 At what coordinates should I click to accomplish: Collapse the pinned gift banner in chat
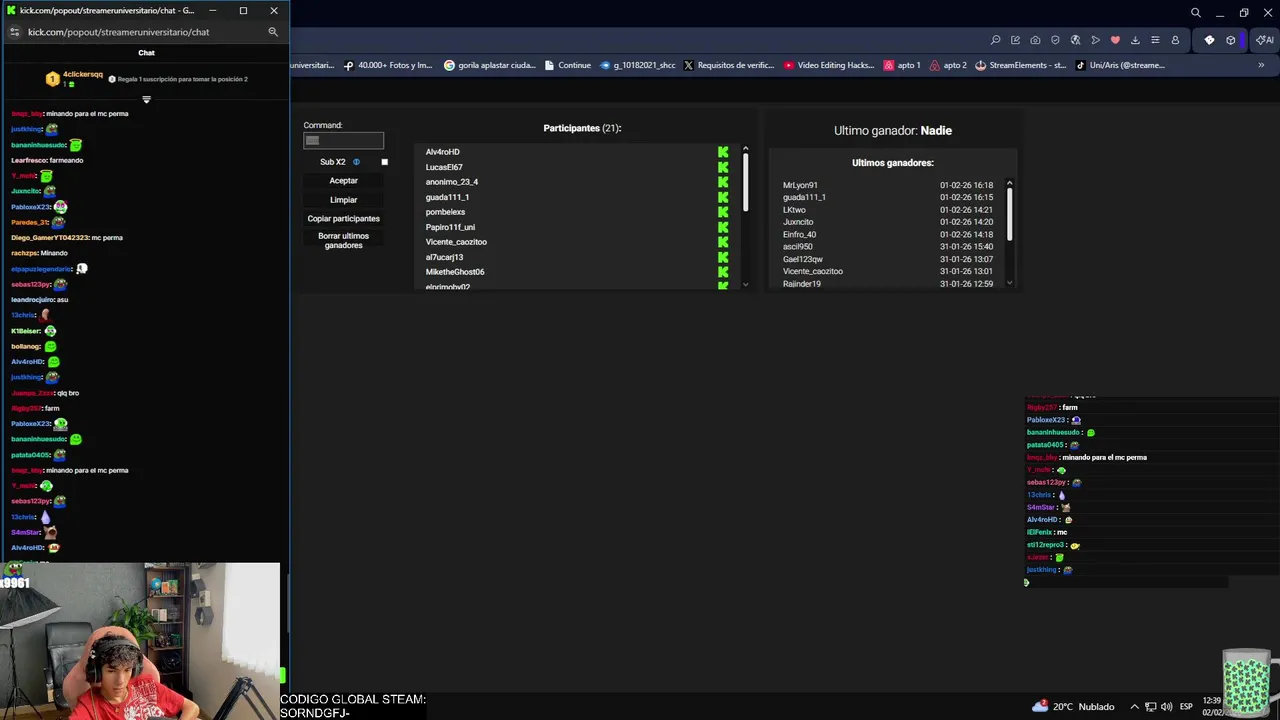pyautogui.click(x=146, y=99)
